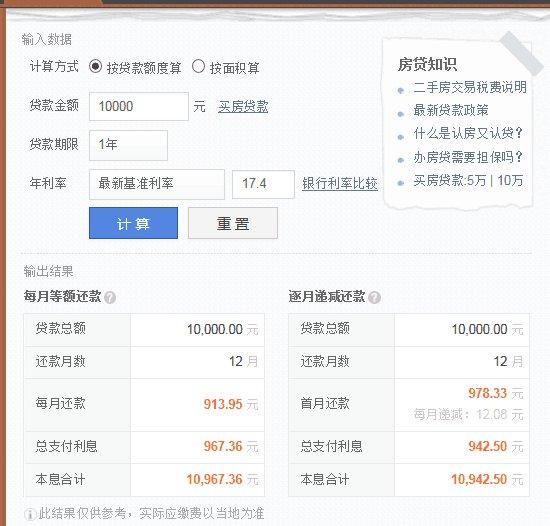Click the 房贷知识 panel heading

click(x=427, y=64)
